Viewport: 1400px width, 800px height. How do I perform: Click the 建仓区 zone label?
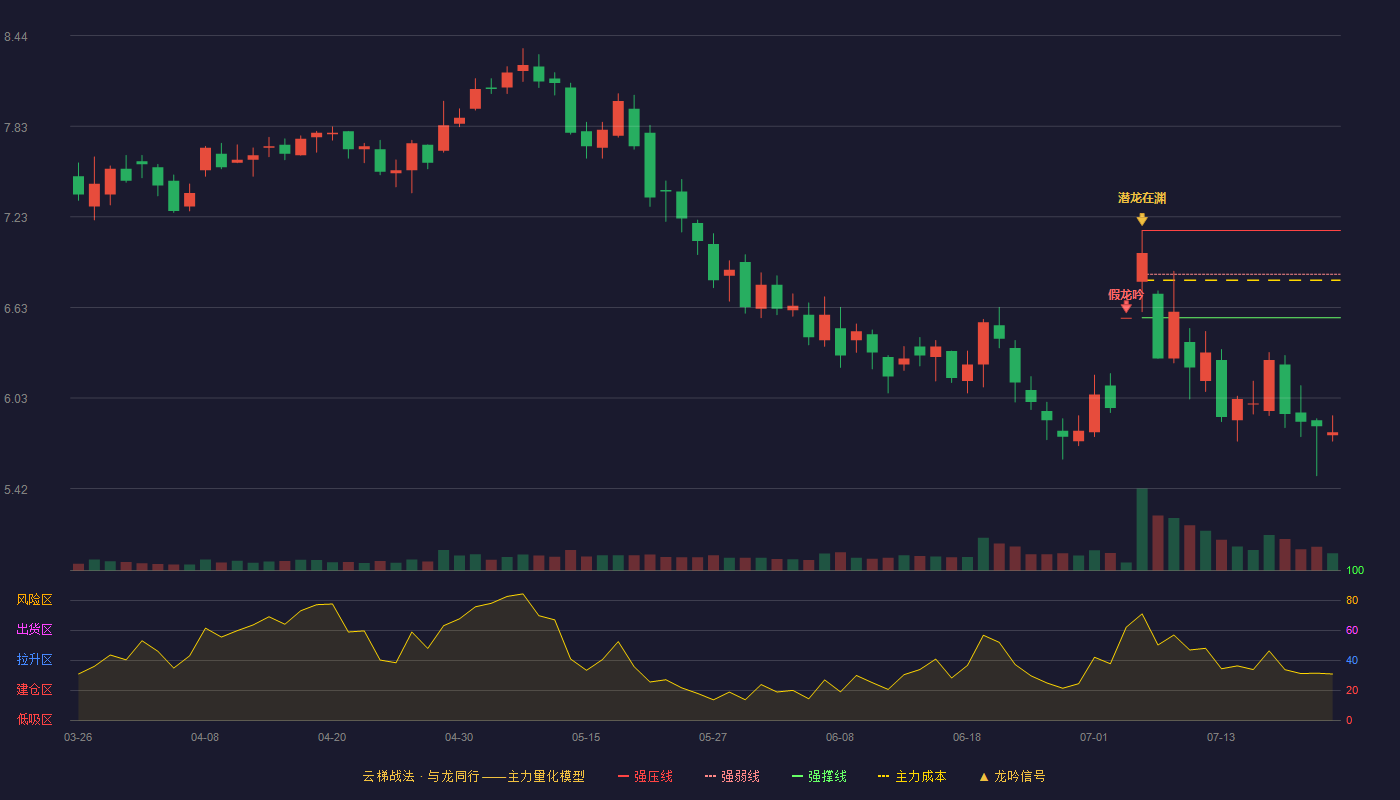(34, 690)
